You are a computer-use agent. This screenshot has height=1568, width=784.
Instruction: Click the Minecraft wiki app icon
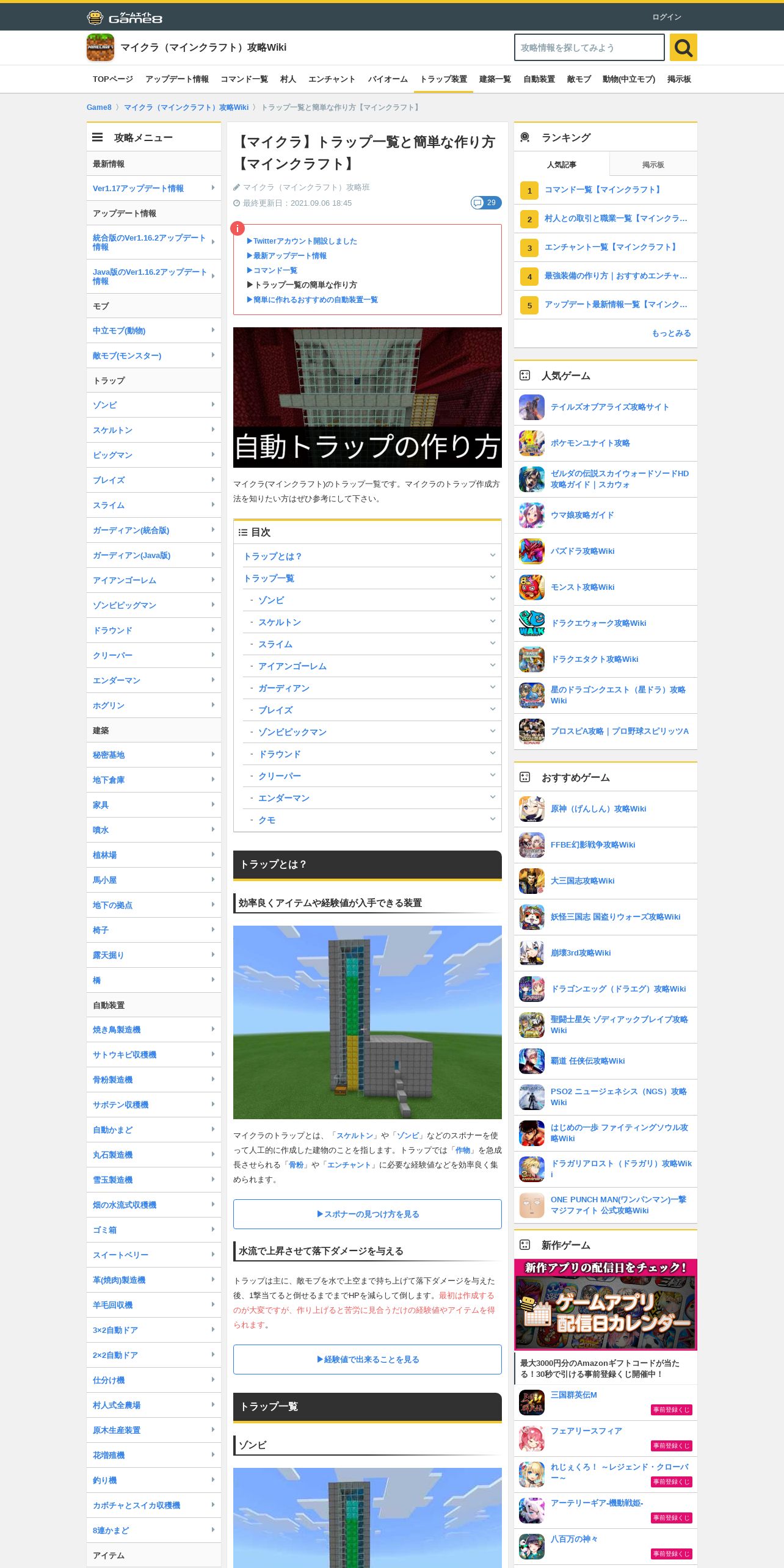tap(100, 48)
